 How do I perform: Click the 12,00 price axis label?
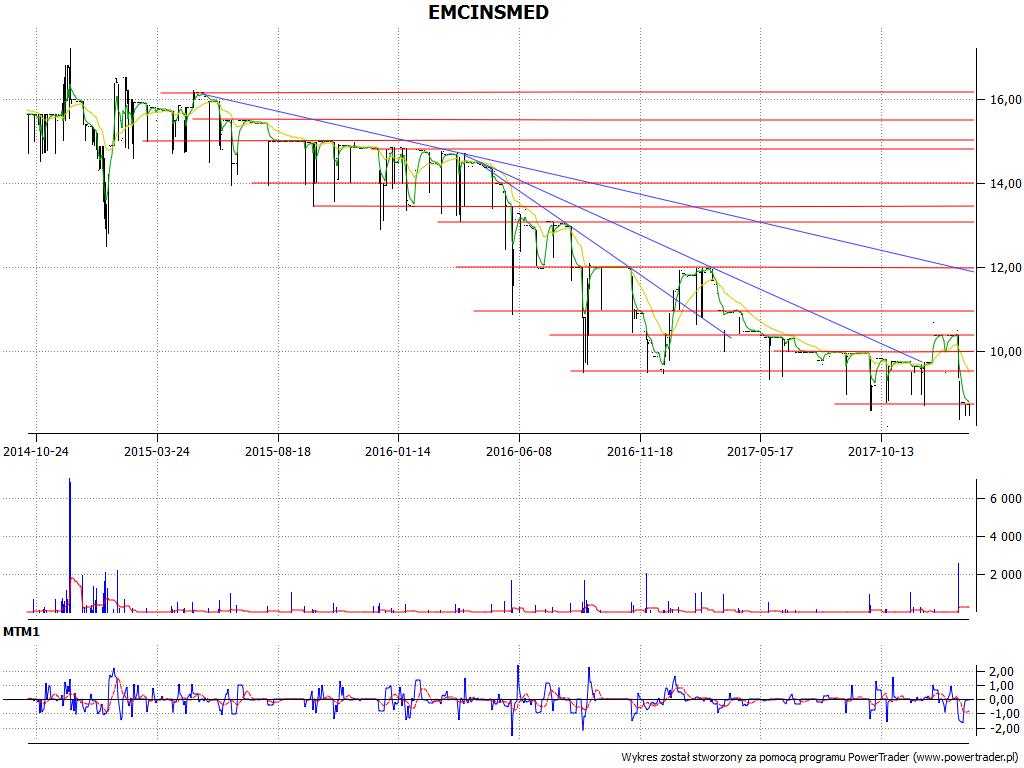point(1006,268)
